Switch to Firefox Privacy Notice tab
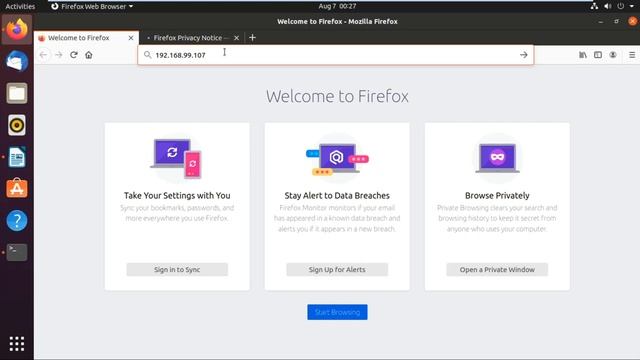This screenshot has height=360, width=640. [191, 38]
